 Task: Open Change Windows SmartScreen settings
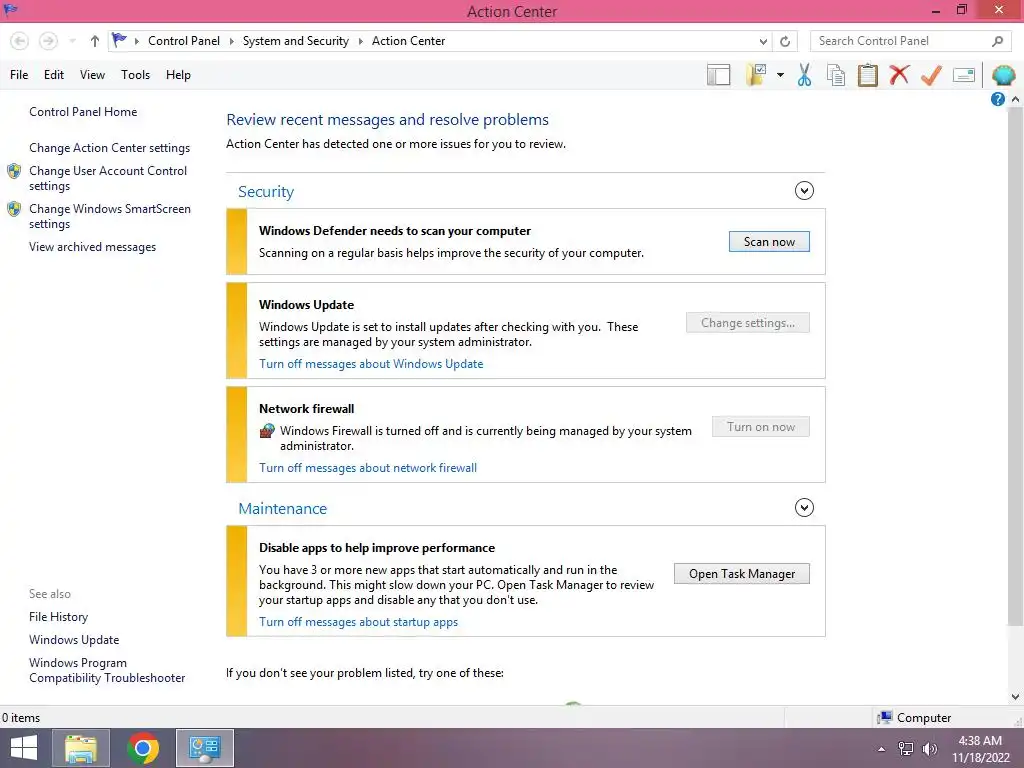[110, 216]
